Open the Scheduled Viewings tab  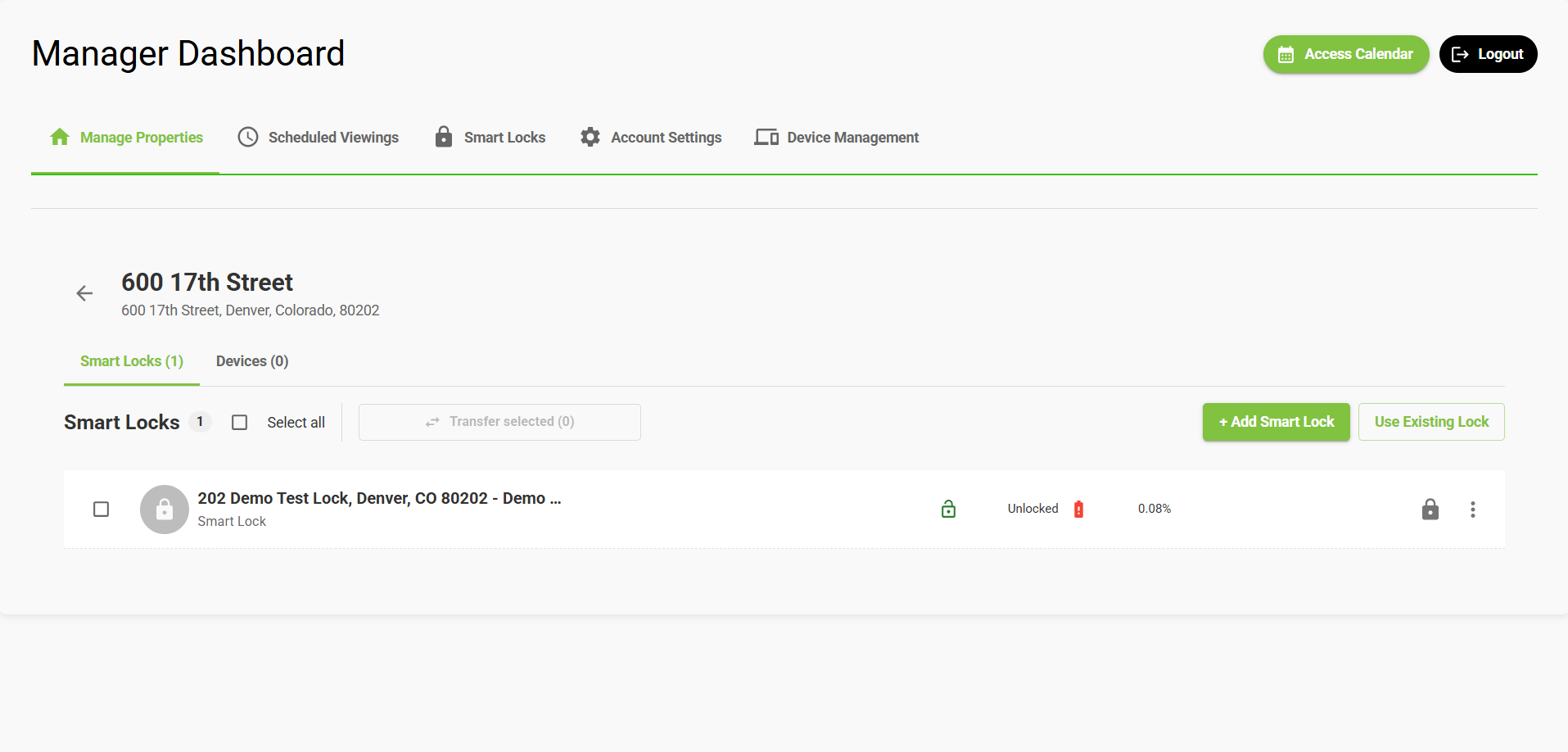[318, 138]
